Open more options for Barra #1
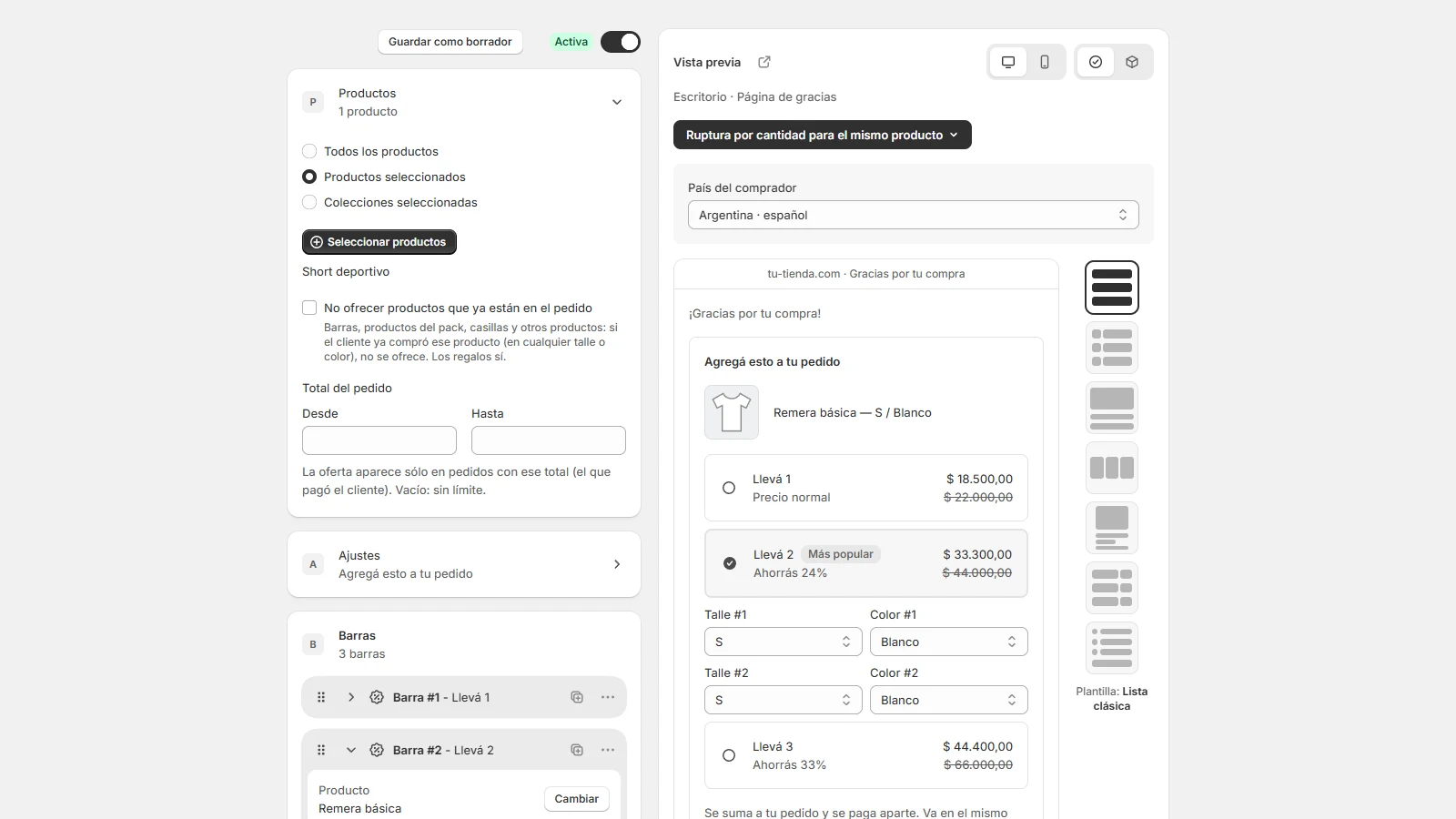Screen dimensions: 1456x819 608,697
